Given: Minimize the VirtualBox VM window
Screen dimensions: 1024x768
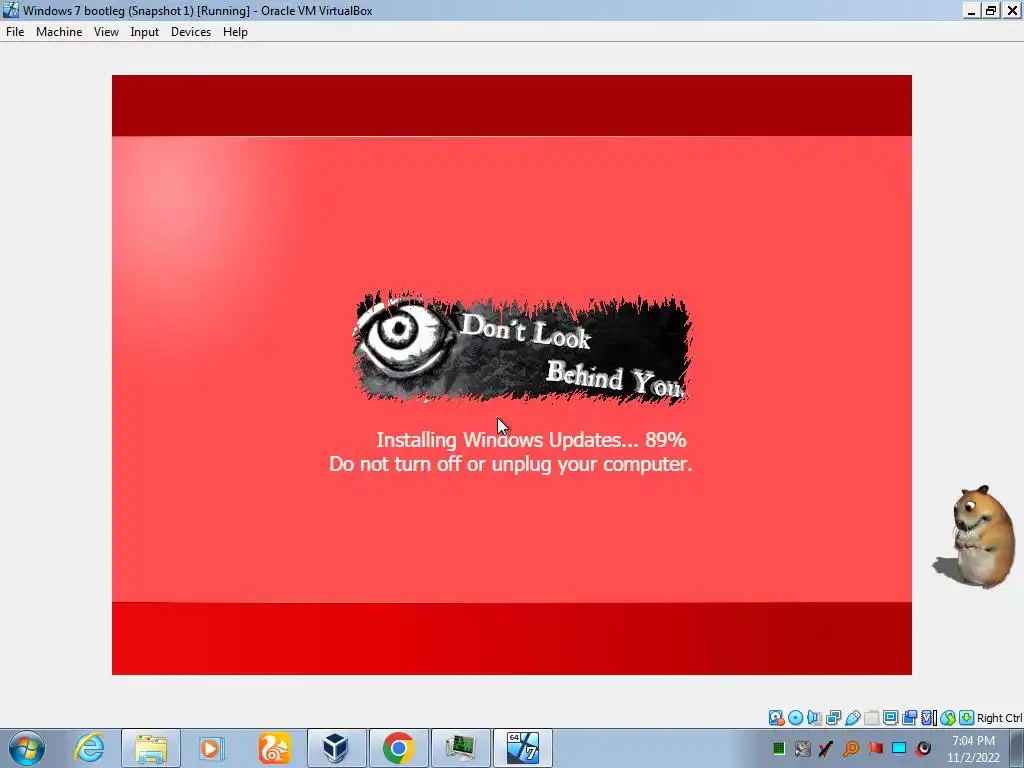Looking at the screenshot, I should coord(972,10).
